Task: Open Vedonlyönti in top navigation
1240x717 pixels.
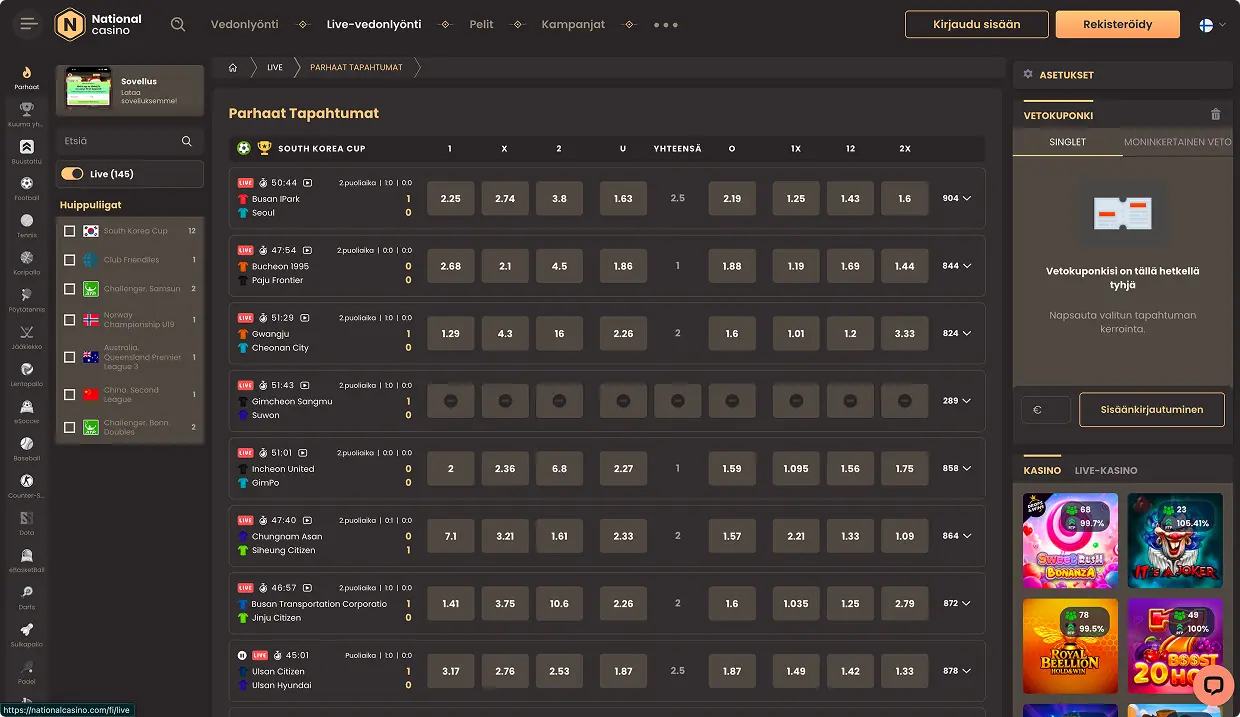Action: 245,24
